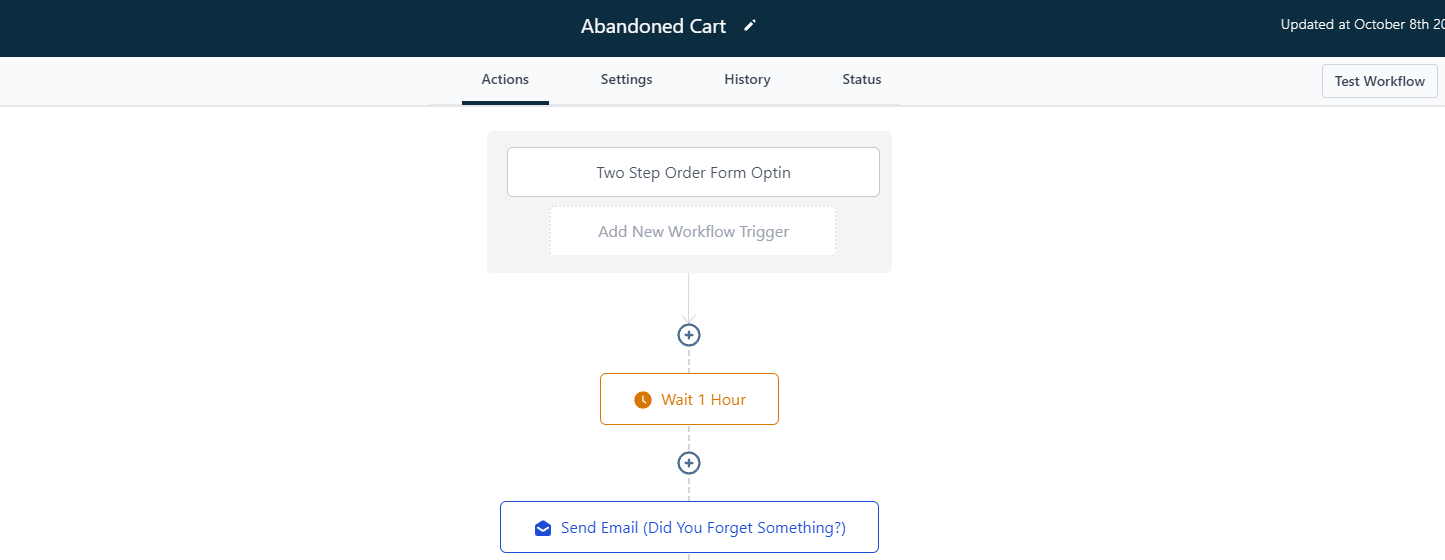This screenshot has height=560, width=1445.
Task: Click the Updated at October 8th timestamp
Action: pos(1361,25)
